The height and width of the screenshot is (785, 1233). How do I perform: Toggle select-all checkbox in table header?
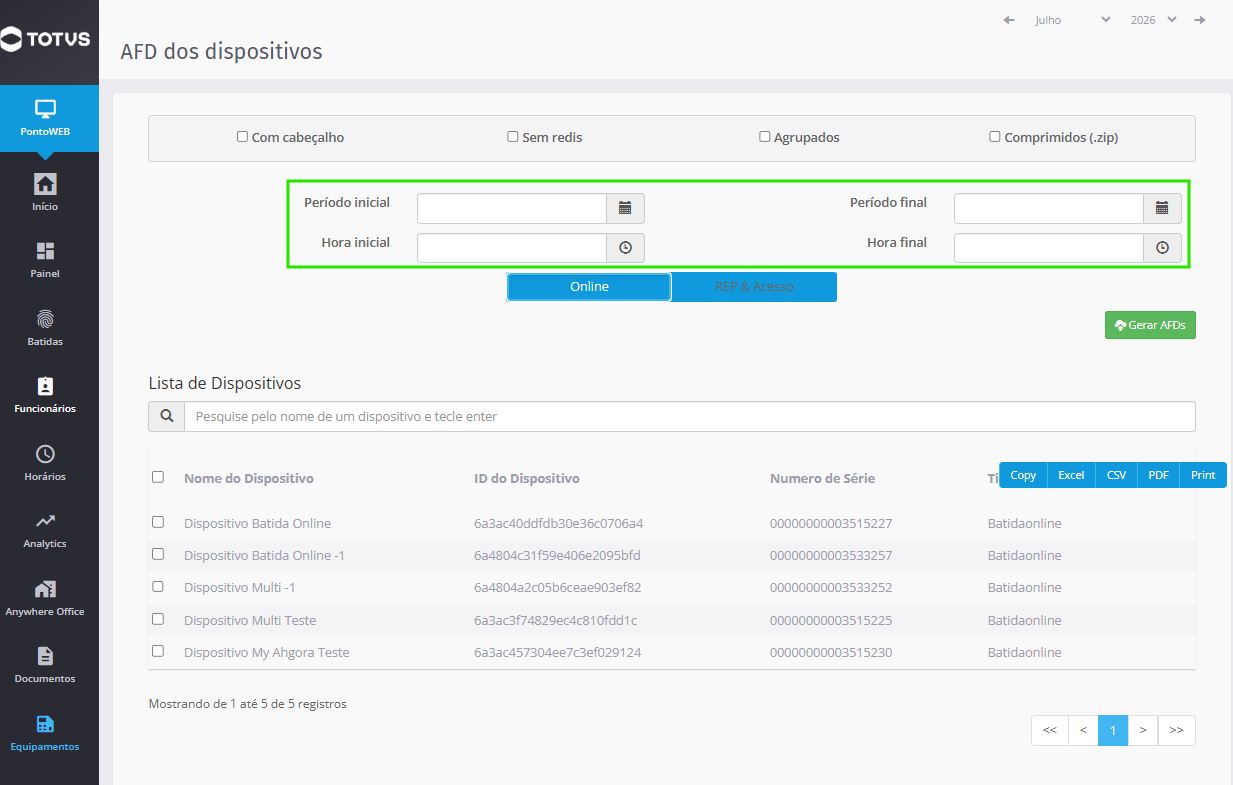158,477
